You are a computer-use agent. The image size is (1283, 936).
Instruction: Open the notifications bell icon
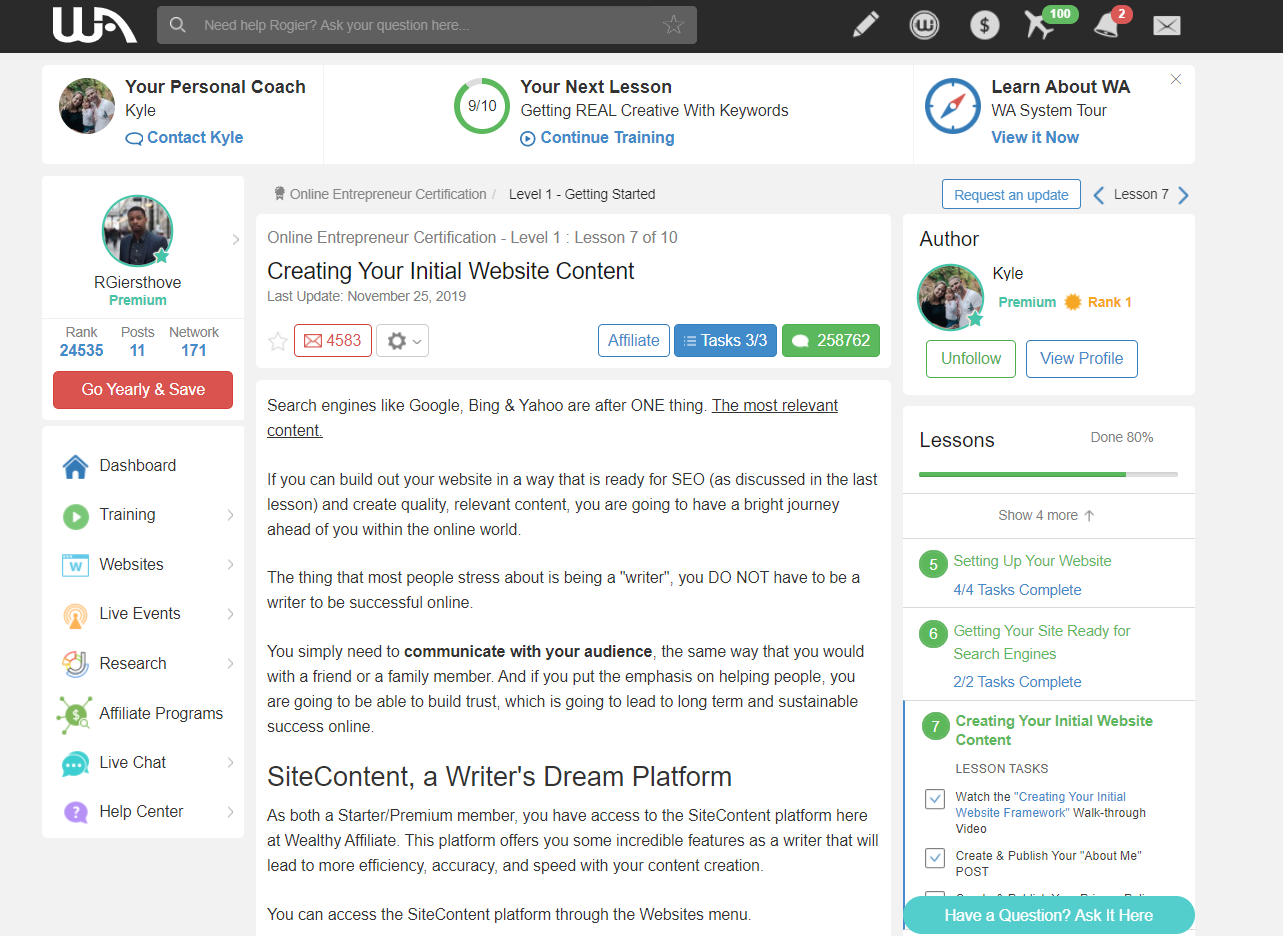click(x=1108, y=24)
